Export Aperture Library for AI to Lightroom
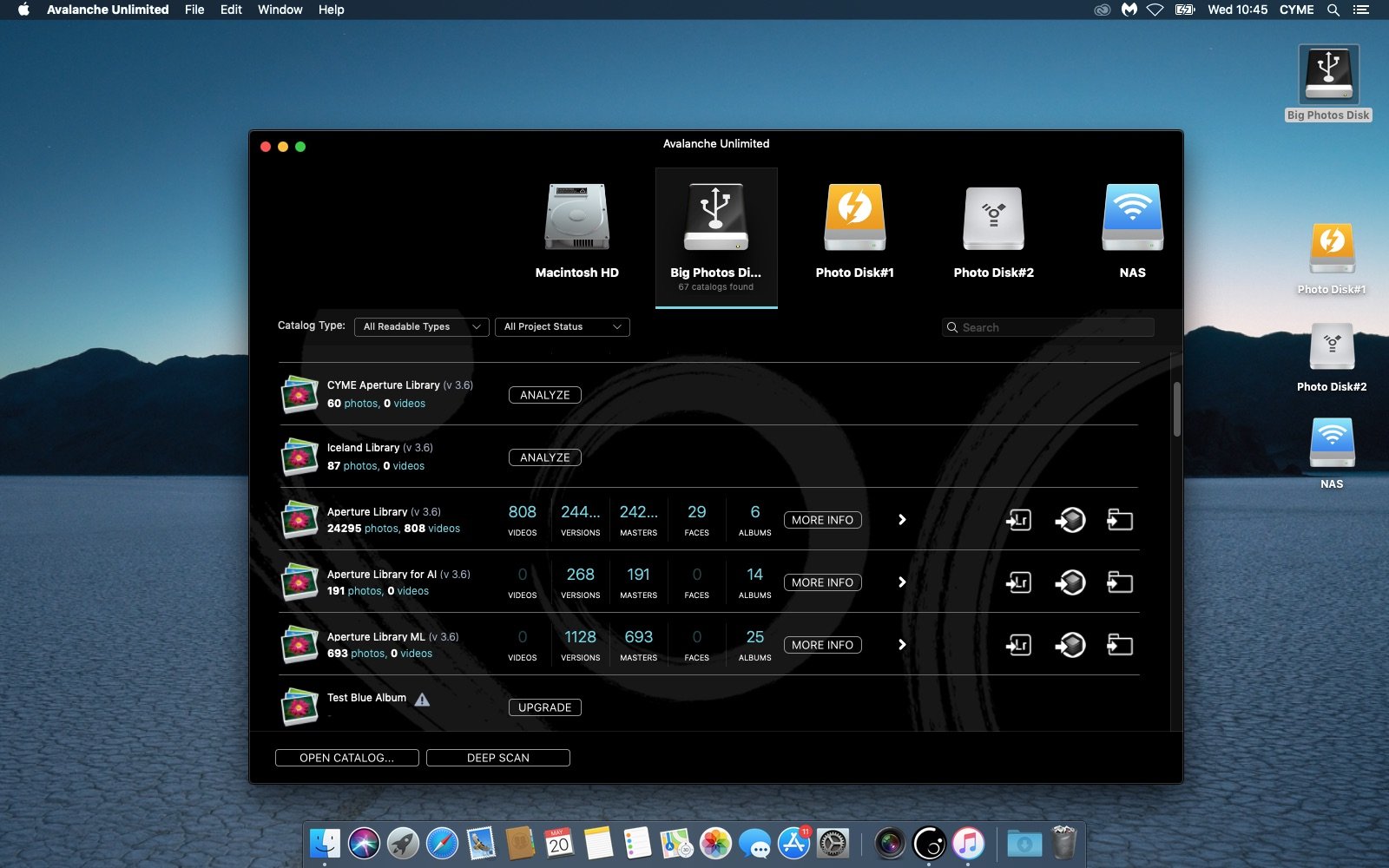The width and height of the screenshot is (1389, 868). (1018, 582)
